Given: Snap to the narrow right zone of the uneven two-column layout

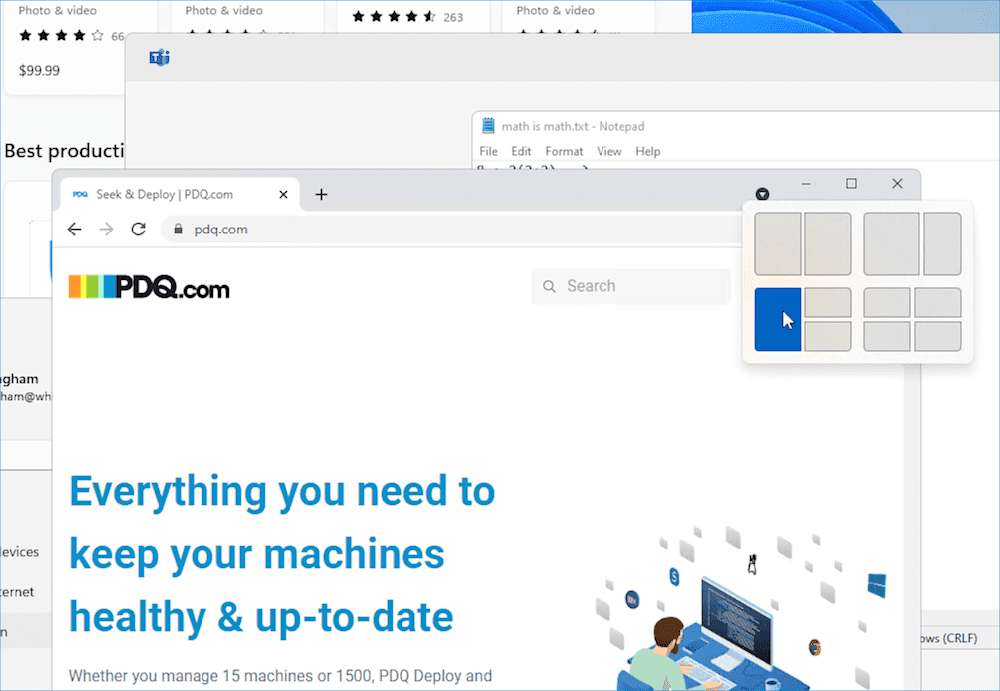Looking at the screenshot, I should pos(942,244).
